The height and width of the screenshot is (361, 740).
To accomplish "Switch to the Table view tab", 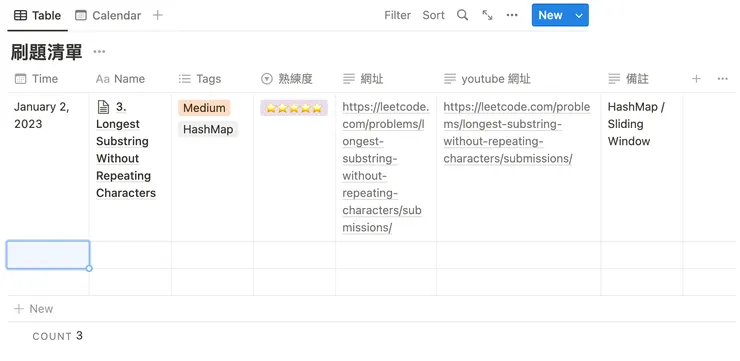I will (37, 16).
